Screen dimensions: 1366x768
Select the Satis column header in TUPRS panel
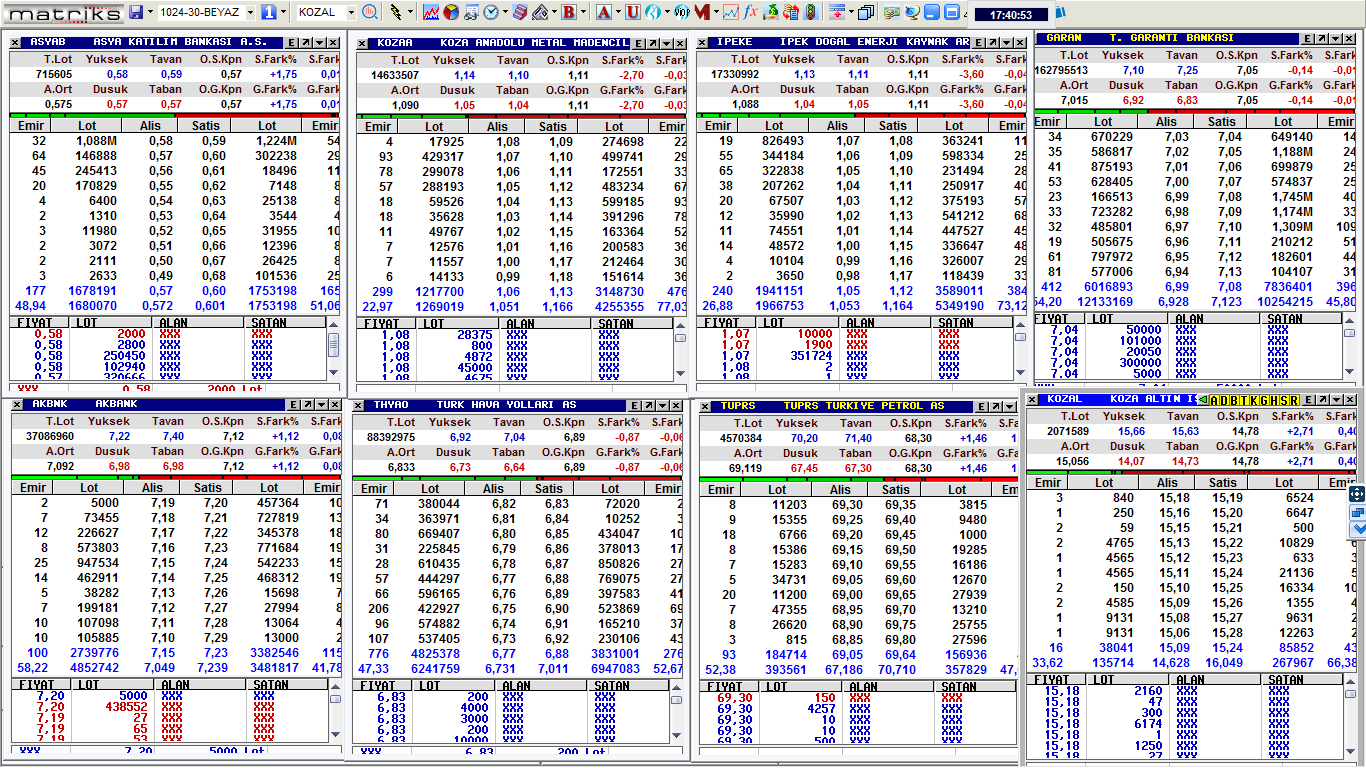pyautogui.click(x=896, y=489)
